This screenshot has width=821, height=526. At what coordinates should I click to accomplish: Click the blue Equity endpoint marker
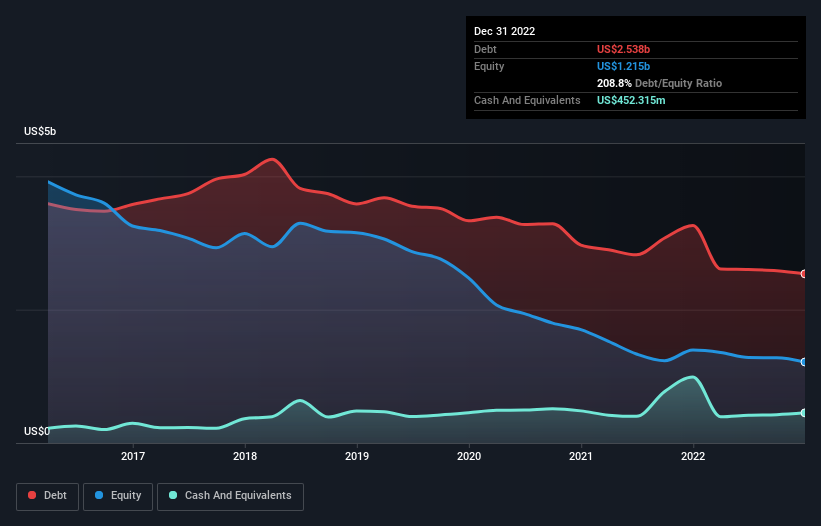pos(804,362)
